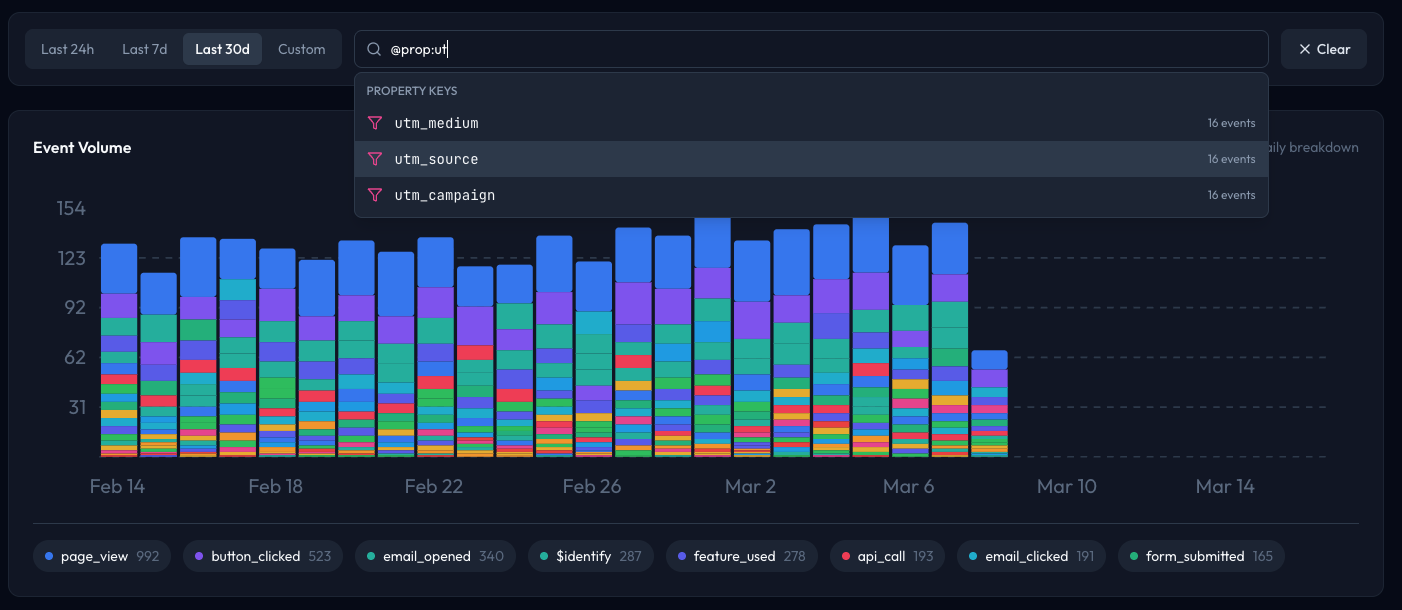Image resolution: width=1402 pixels, height=610 pixels.
Task: Open the Custom time range tab
Action: click(x=302, y=48)
